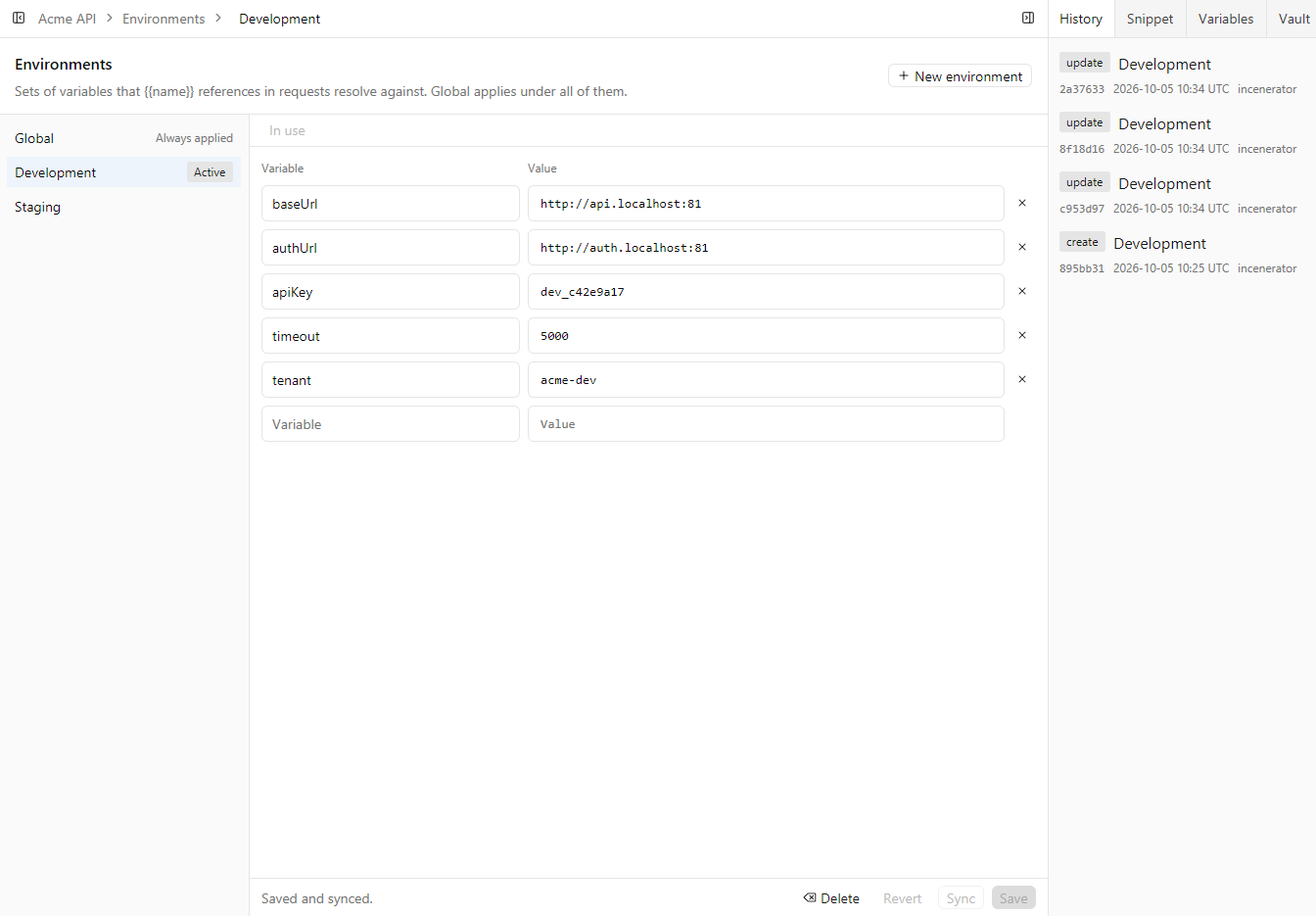Go to Acme API breadcrumb
This screenshot has width=1316, height=916.
click(x=67, y=19)
